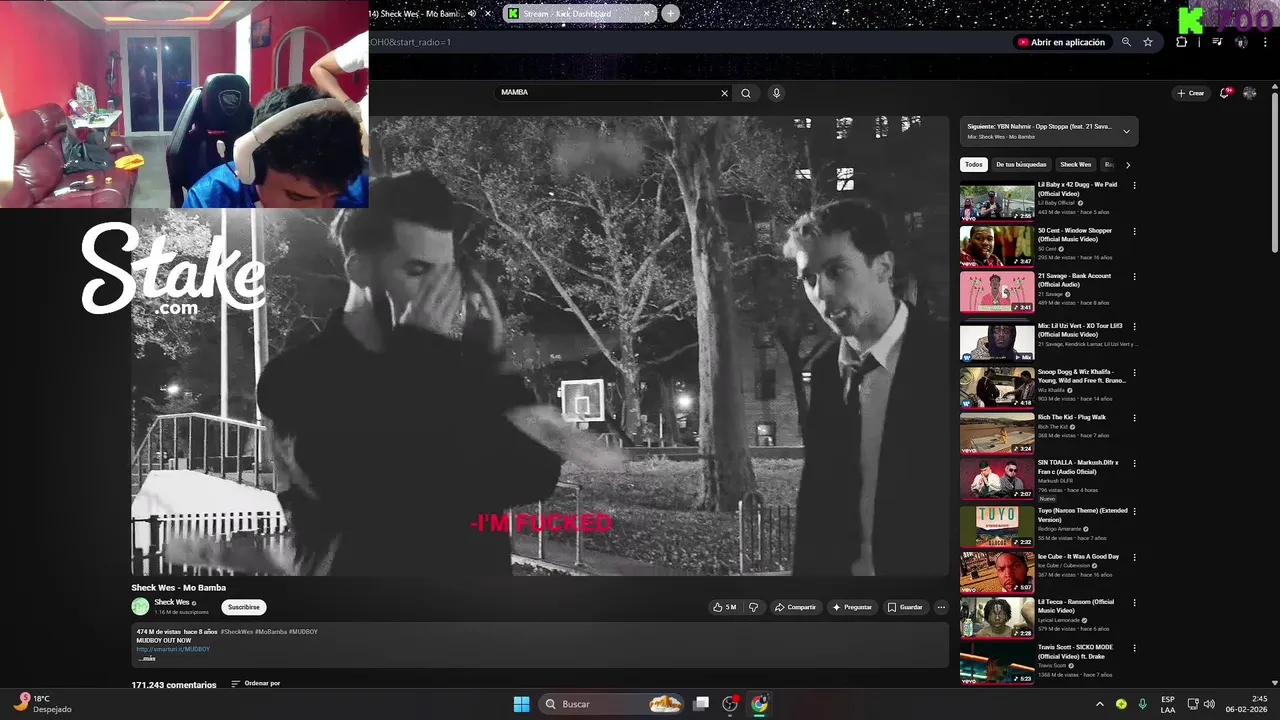Open new browser tab with plus
1280x720 pixels.
point(670,13)
